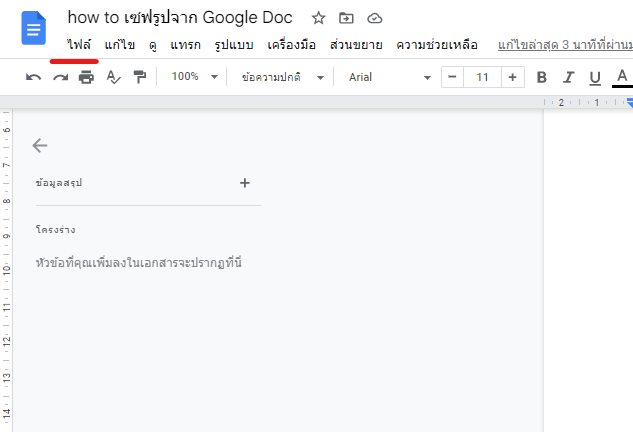Close outline panel with back arrow

pos(40,145)
